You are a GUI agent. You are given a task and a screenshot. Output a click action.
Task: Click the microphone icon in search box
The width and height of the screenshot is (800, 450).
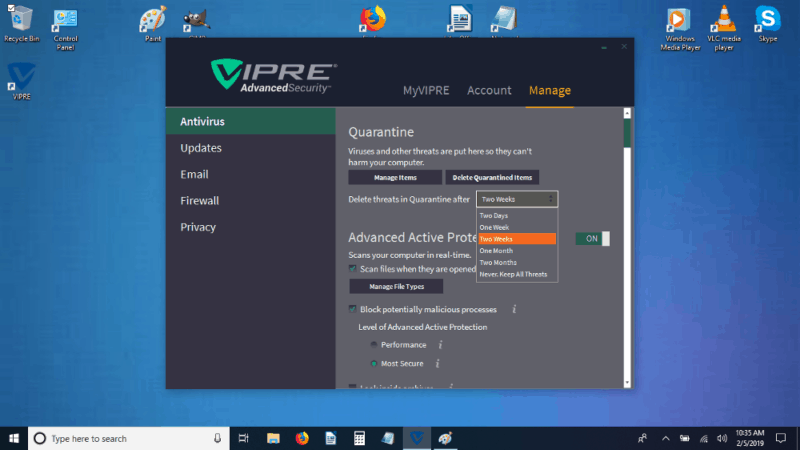pyautogui.click(x=217, y=438)
